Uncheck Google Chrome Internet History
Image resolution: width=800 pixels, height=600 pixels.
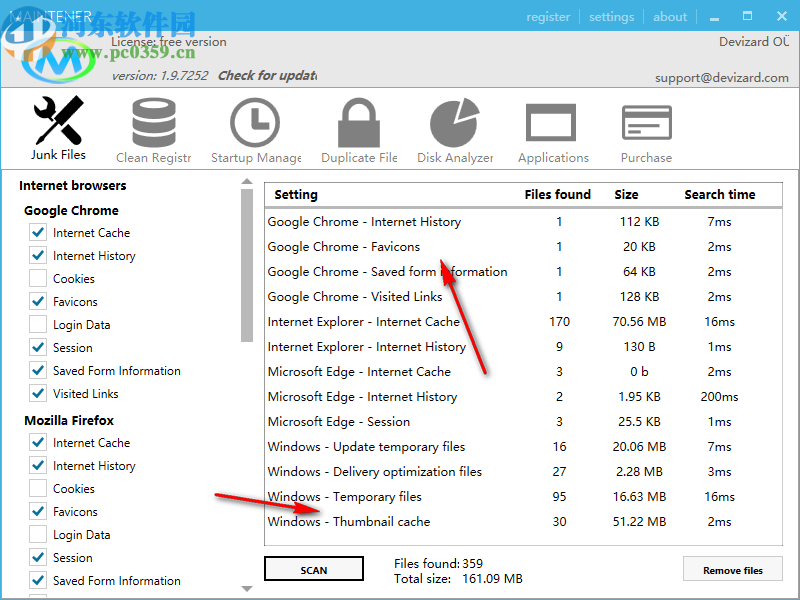pos(38,256)
